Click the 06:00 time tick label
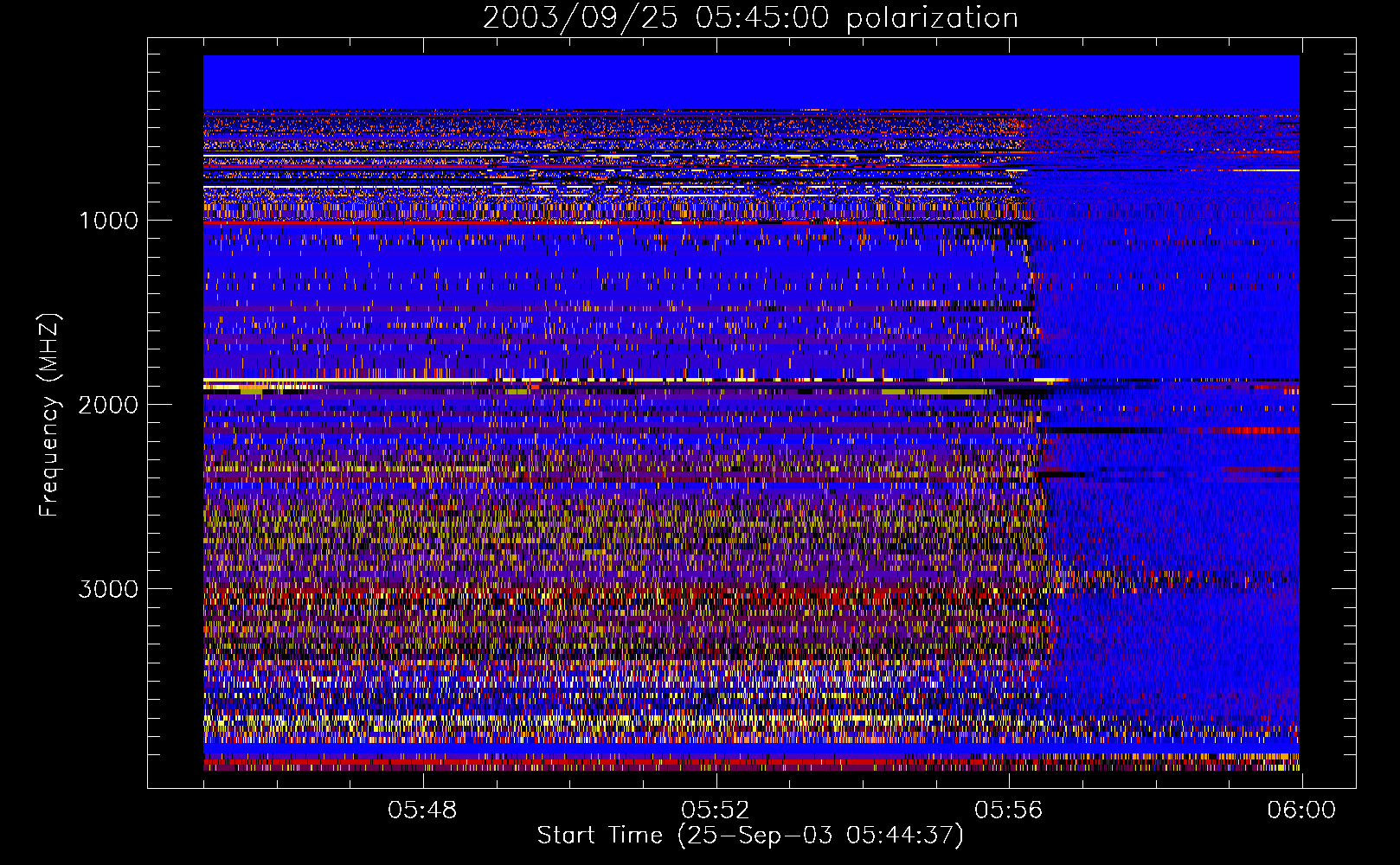Screen dimensions: 1400x865 [x=1301, y=811]
